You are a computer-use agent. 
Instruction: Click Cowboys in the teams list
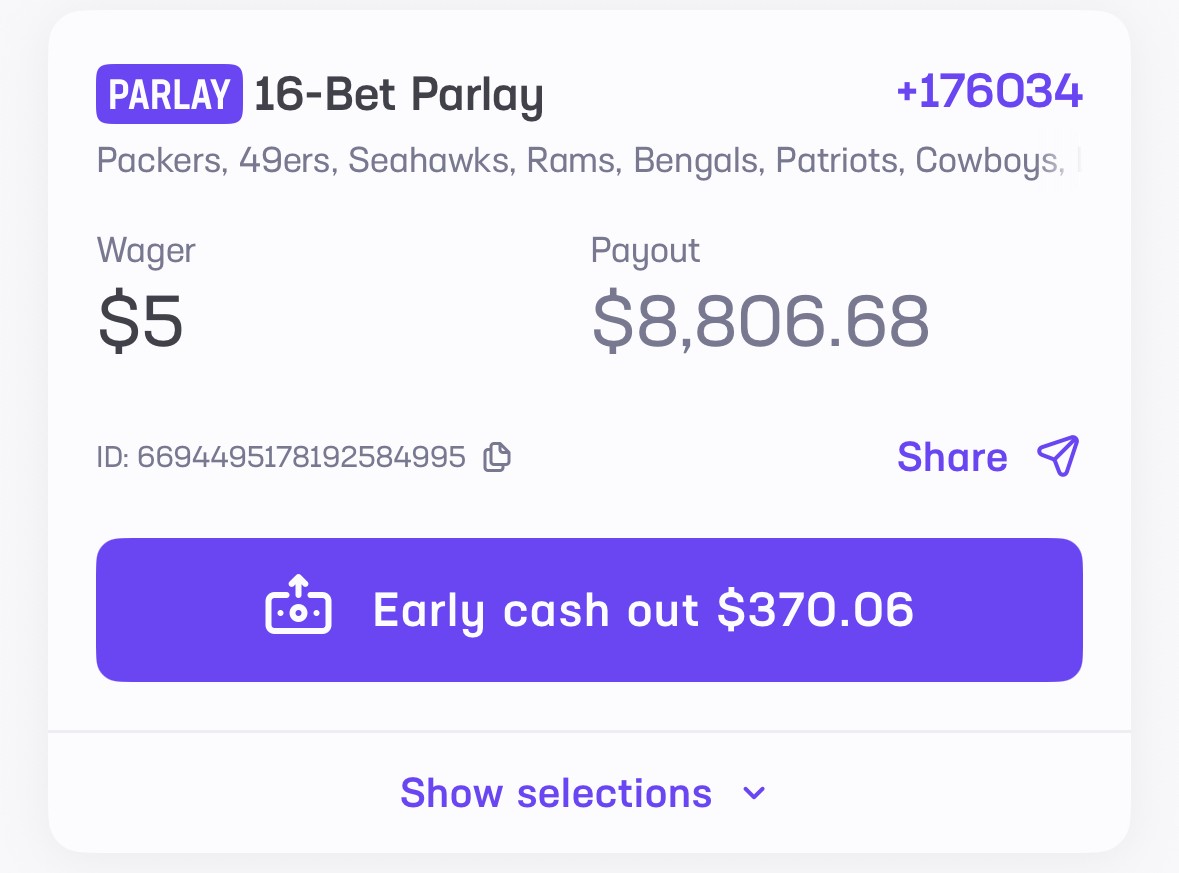pyautogui.click(x=986, y=160)
